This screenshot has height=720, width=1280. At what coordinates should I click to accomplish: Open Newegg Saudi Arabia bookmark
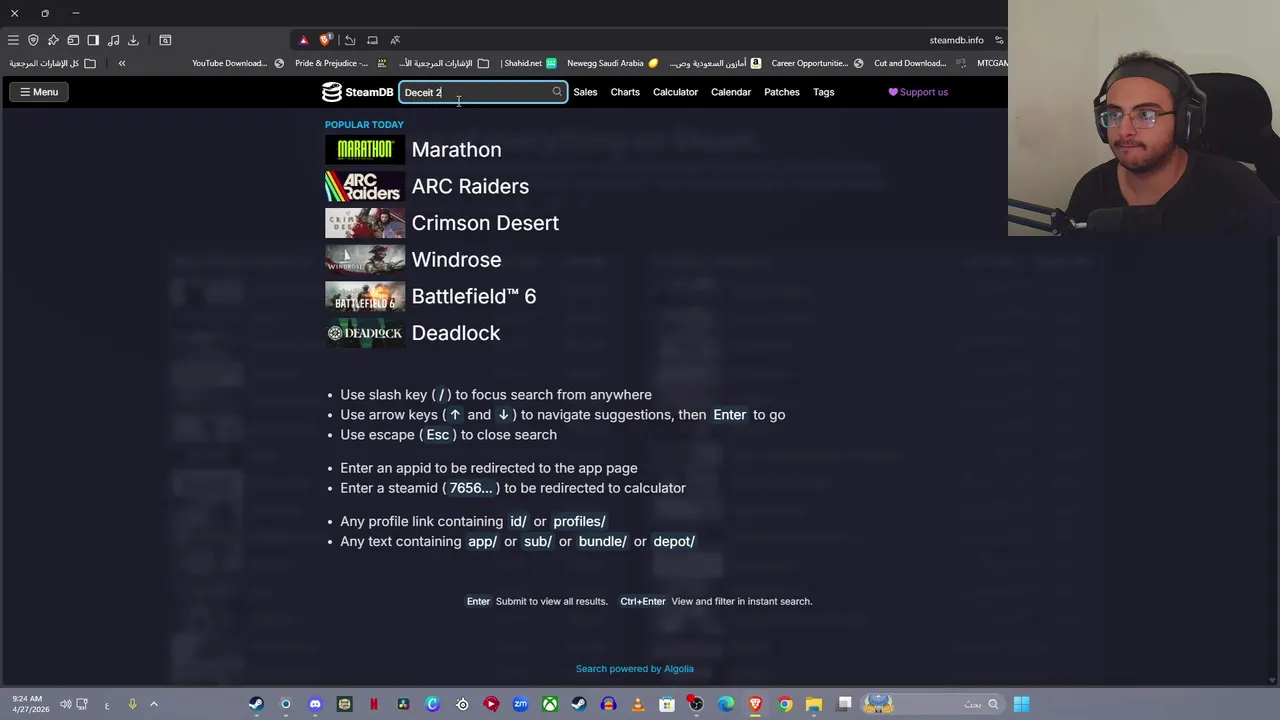click(613, 63)
